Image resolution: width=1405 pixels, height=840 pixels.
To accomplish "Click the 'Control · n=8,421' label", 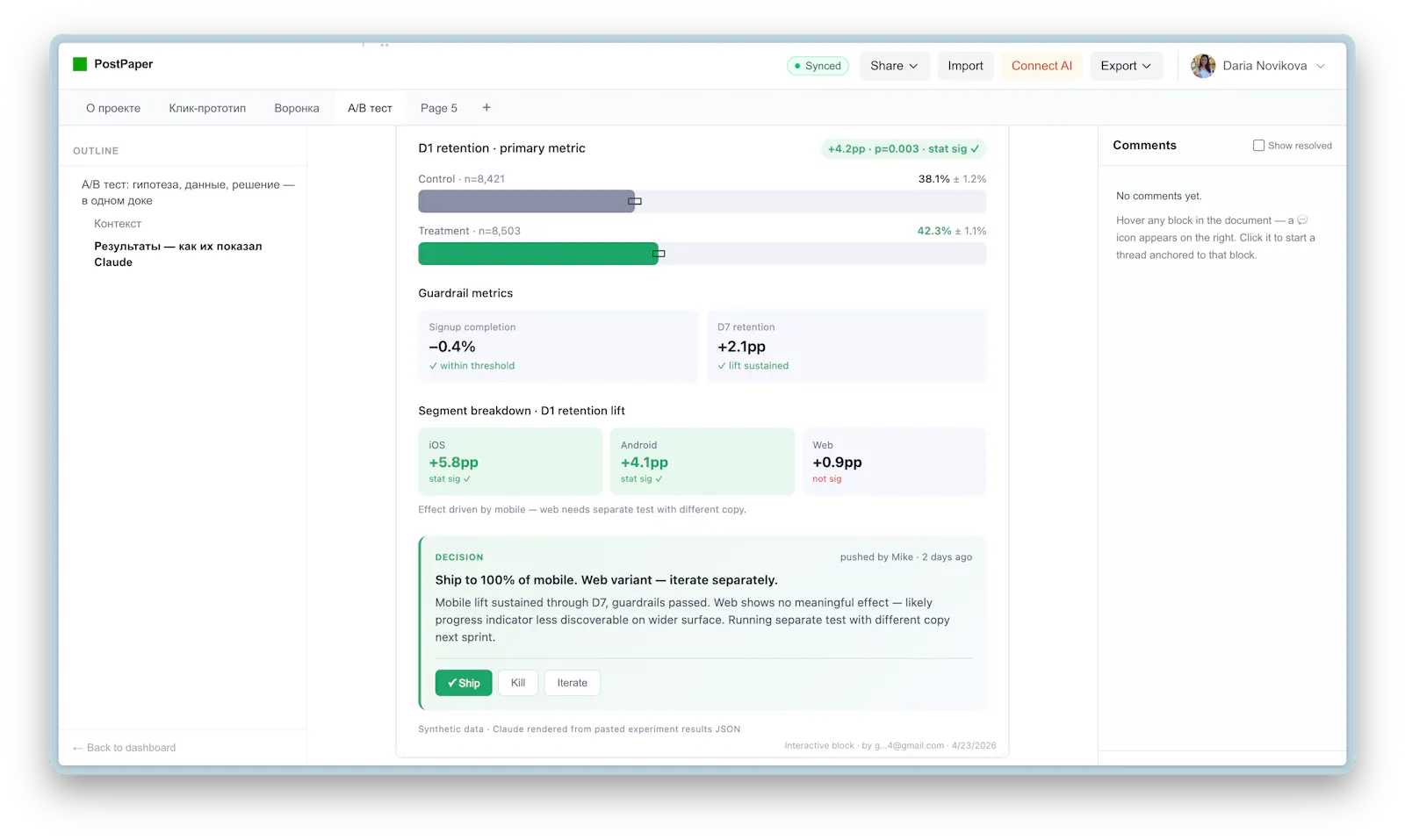I will click(x=461, y=179).
